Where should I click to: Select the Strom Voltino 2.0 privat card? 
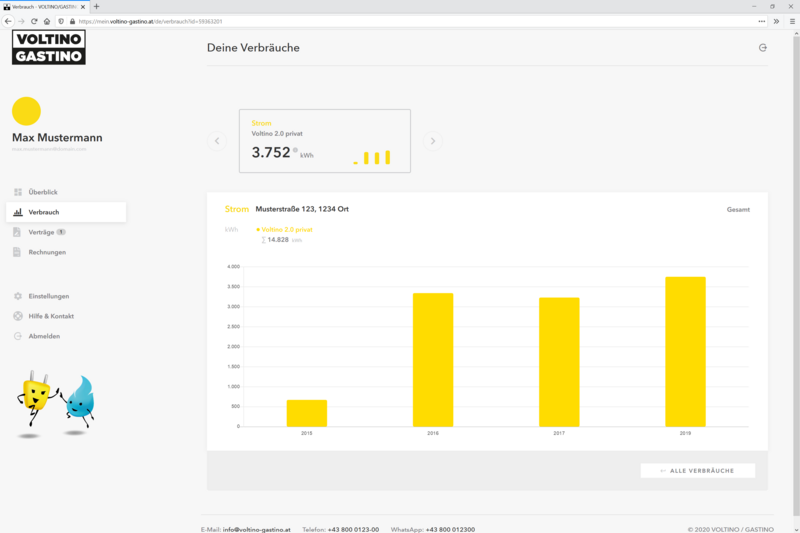(x=324, y=141)
